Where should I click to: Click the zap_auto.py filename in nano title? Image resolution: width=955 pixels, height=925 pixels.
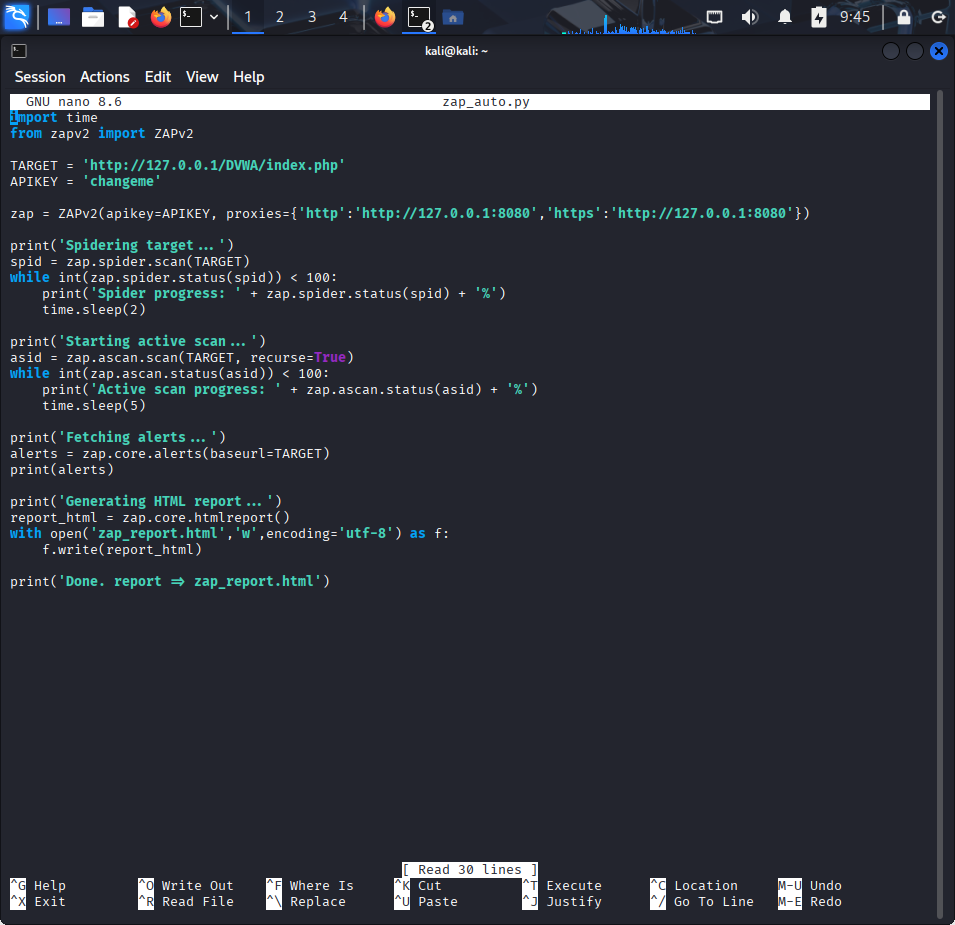tap(486, 102)
